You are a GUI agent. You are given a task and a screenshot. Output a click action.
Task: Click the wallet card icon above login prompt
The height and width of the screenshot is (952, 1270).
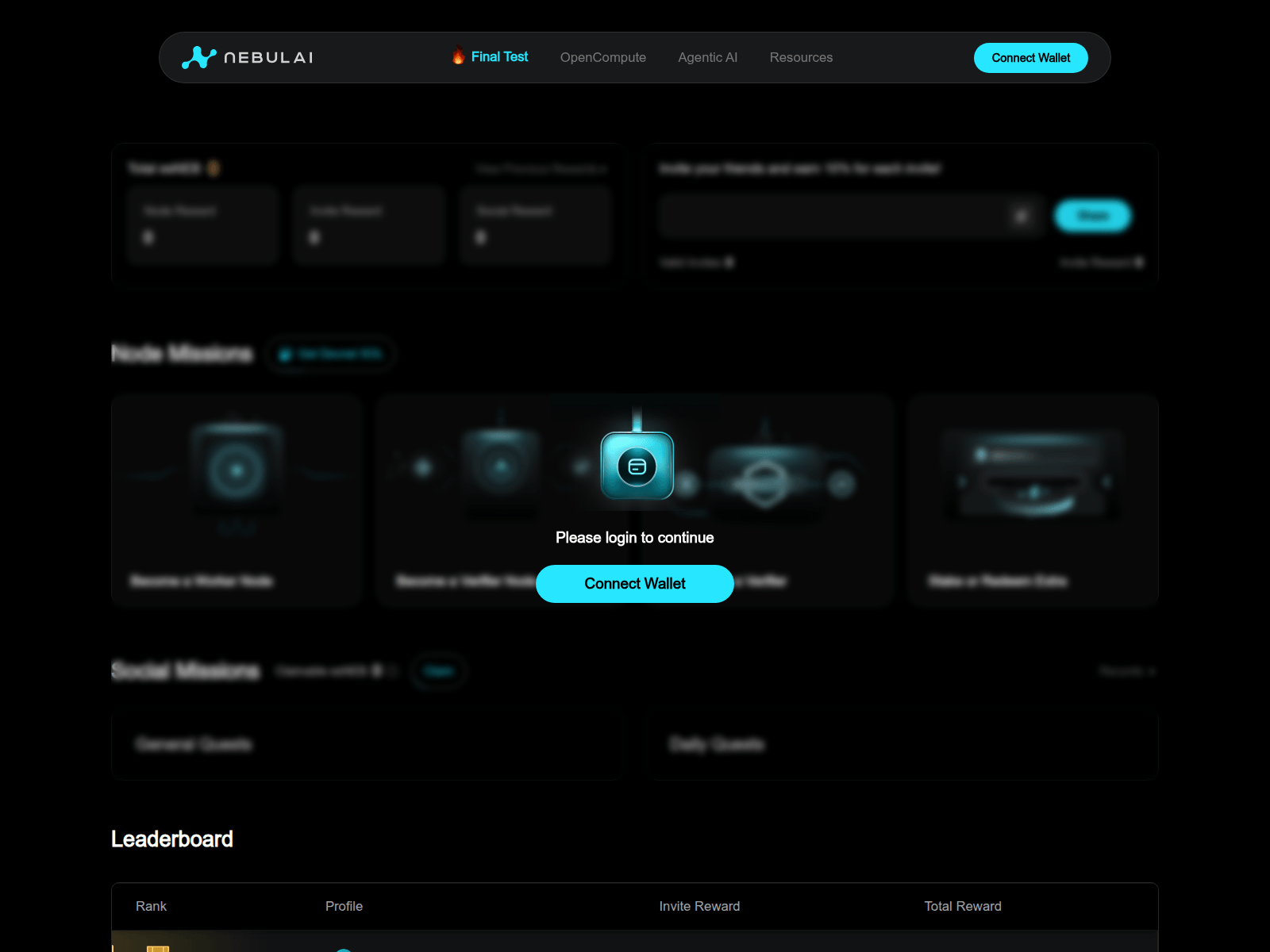[637, 466]
